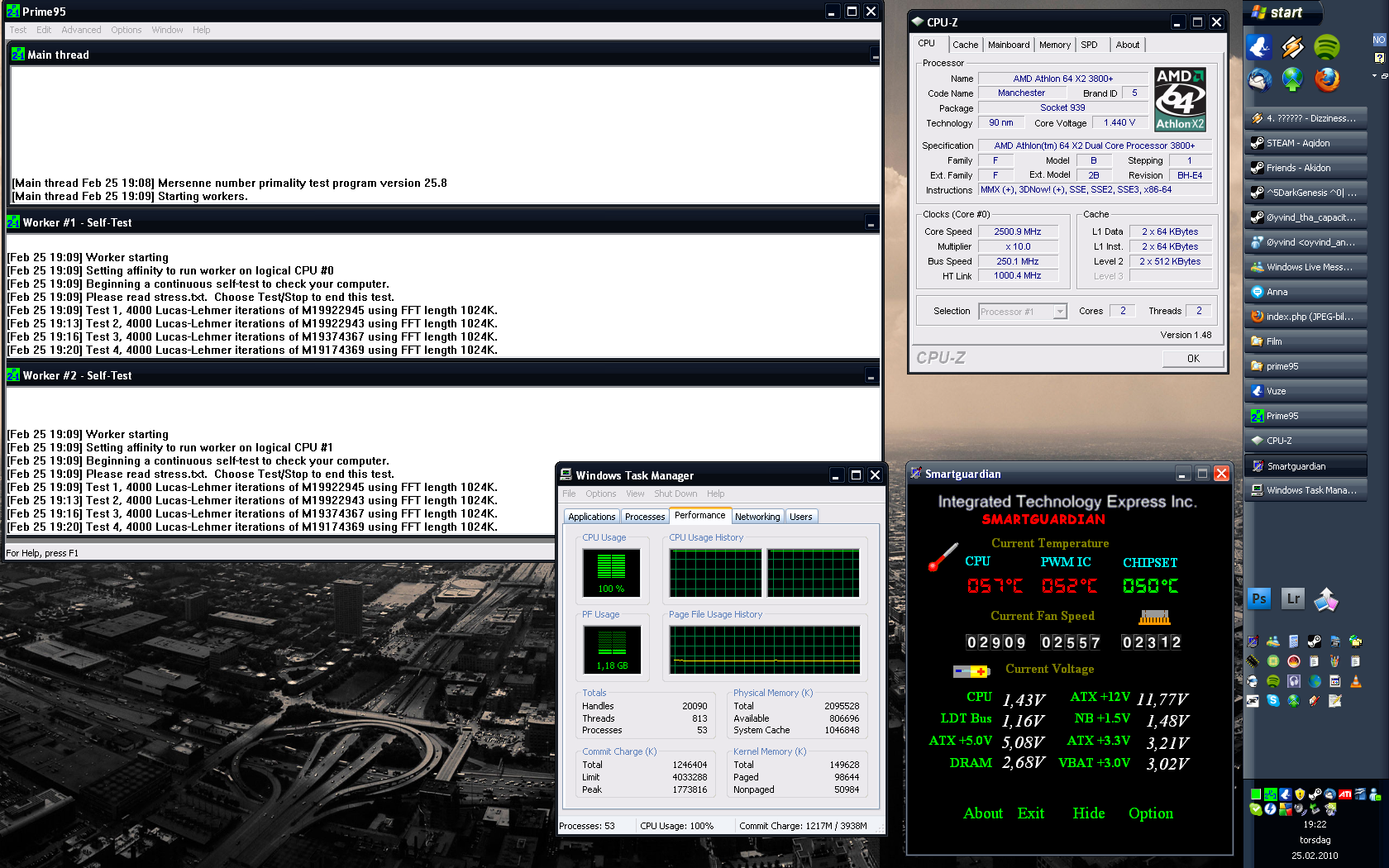Click Hide in Smartguardian
The image size is (1389, 868).
(x=1089, y=813)
